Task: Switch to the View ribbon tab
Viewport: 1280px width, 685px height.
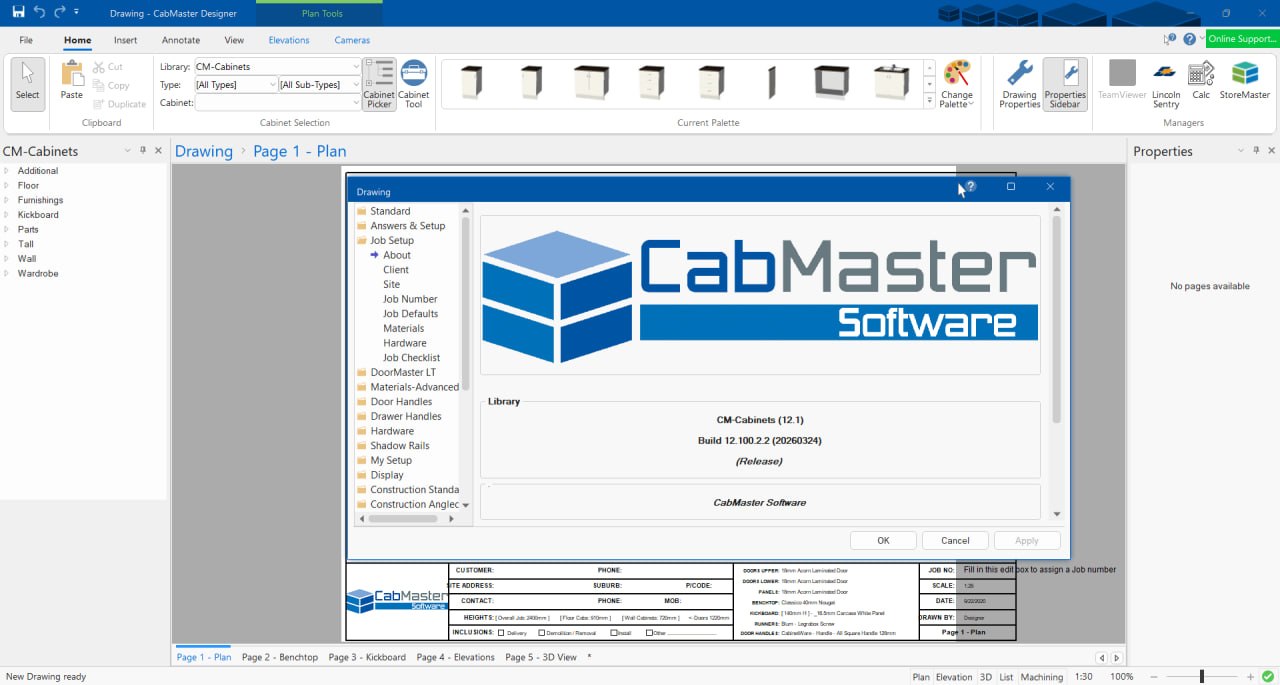Action: click(x=234, y=40)
